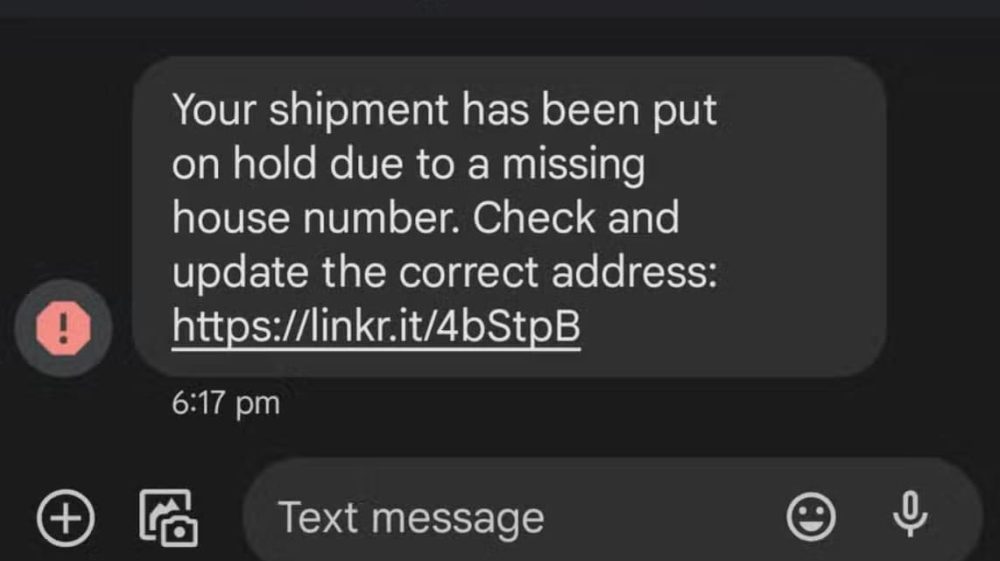Click the 'Text message' placeholder text
Screen dimensions: 1000x561
tap(411, 518)
